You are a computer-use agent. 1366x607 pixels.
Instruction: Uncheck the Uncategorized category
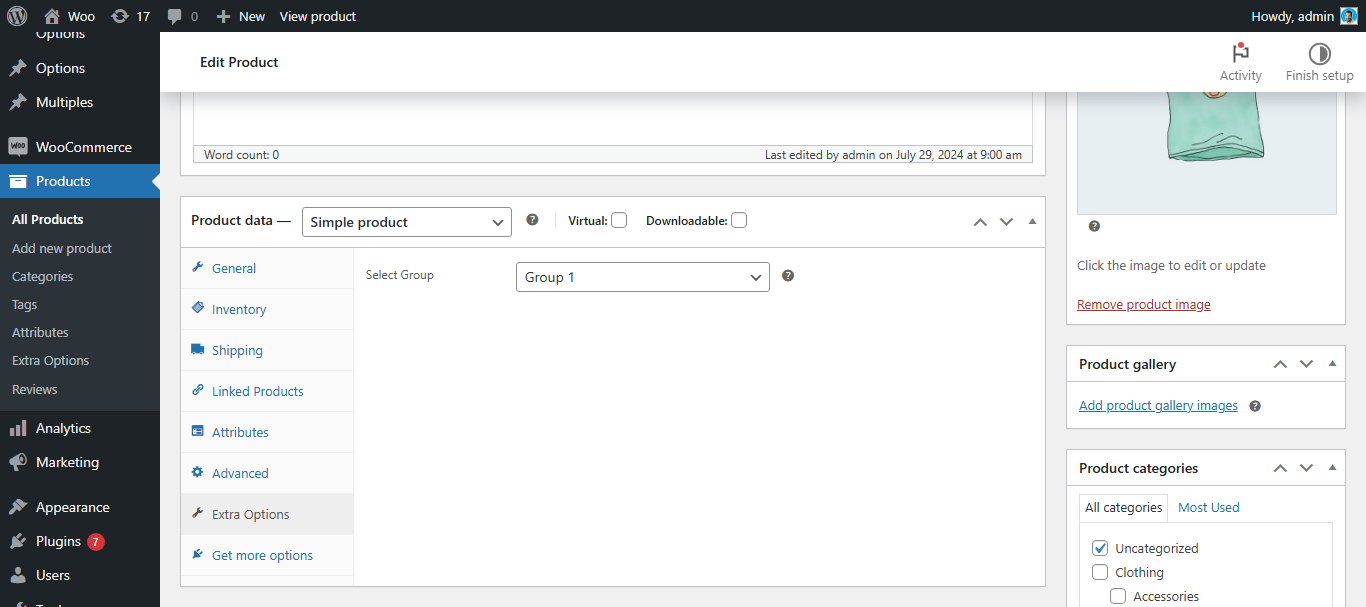tap(1100, 548)
